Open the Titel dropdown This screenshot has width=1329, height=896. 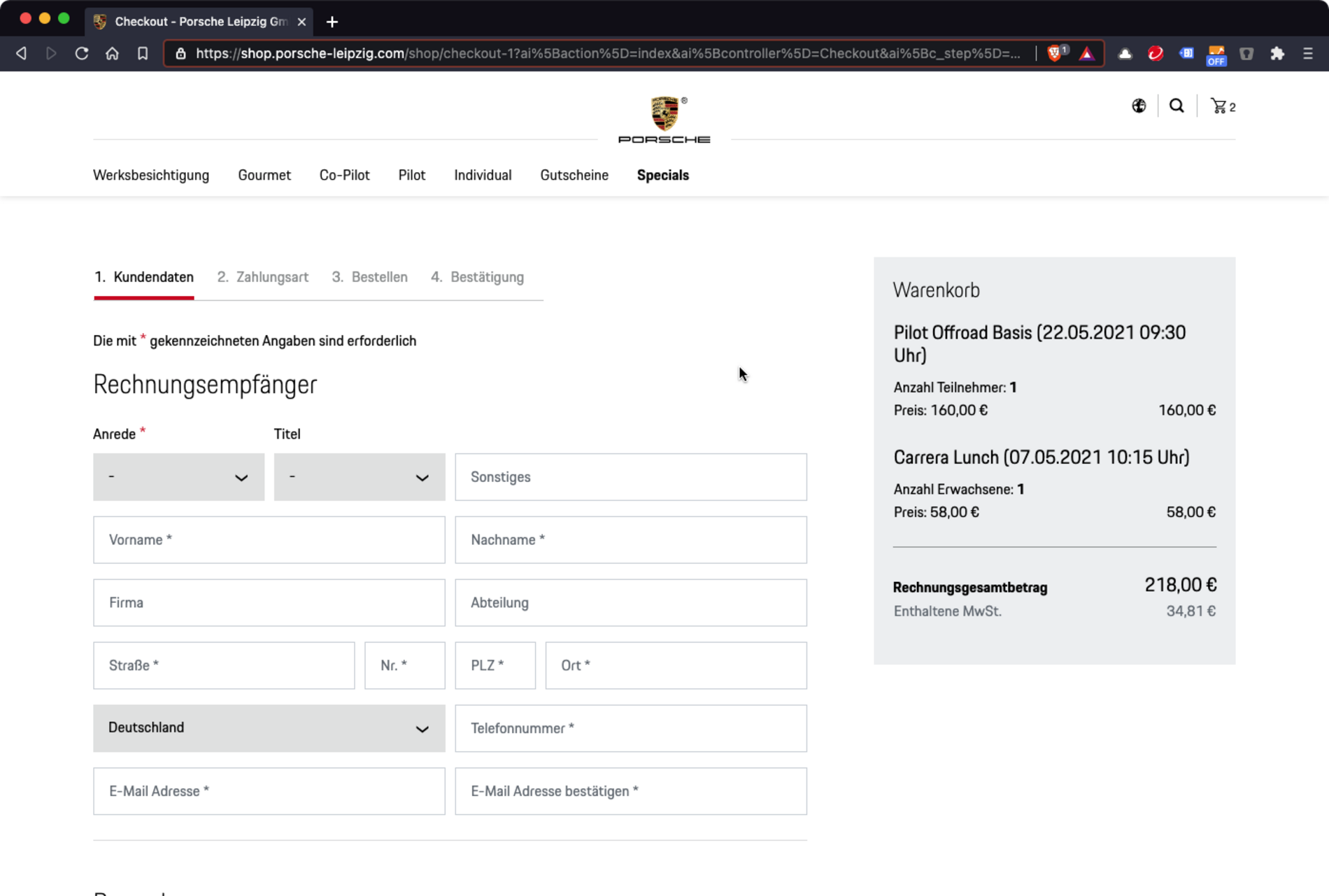point(360,477)
